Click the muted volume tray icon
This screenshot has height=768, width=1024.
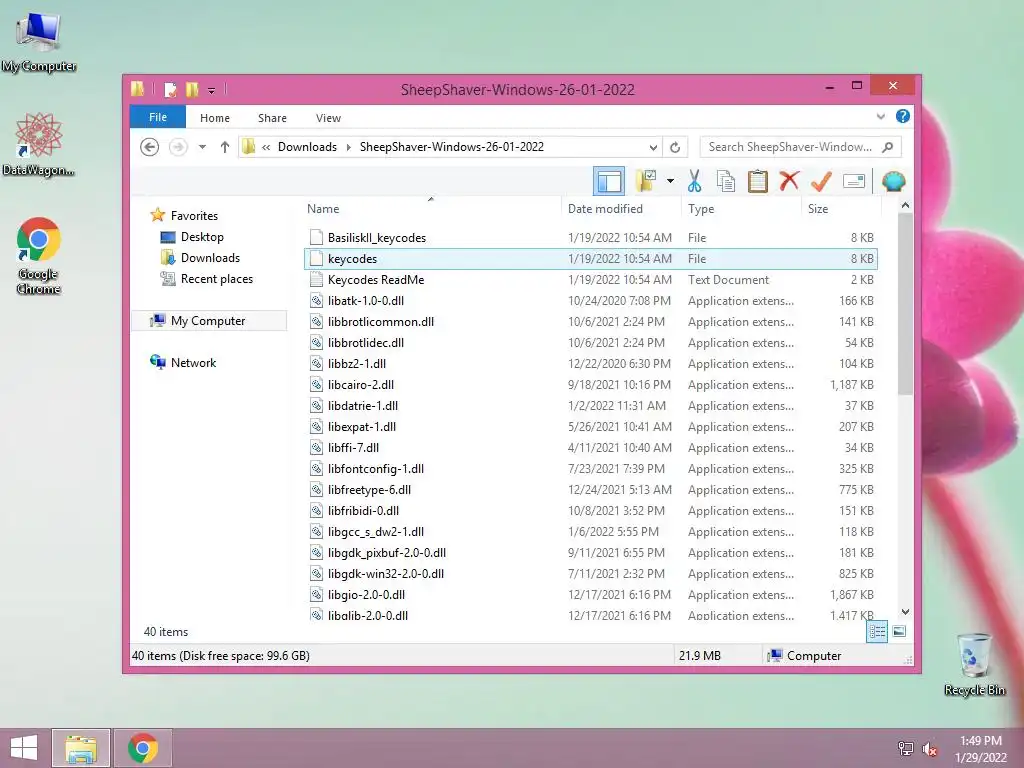930,748
